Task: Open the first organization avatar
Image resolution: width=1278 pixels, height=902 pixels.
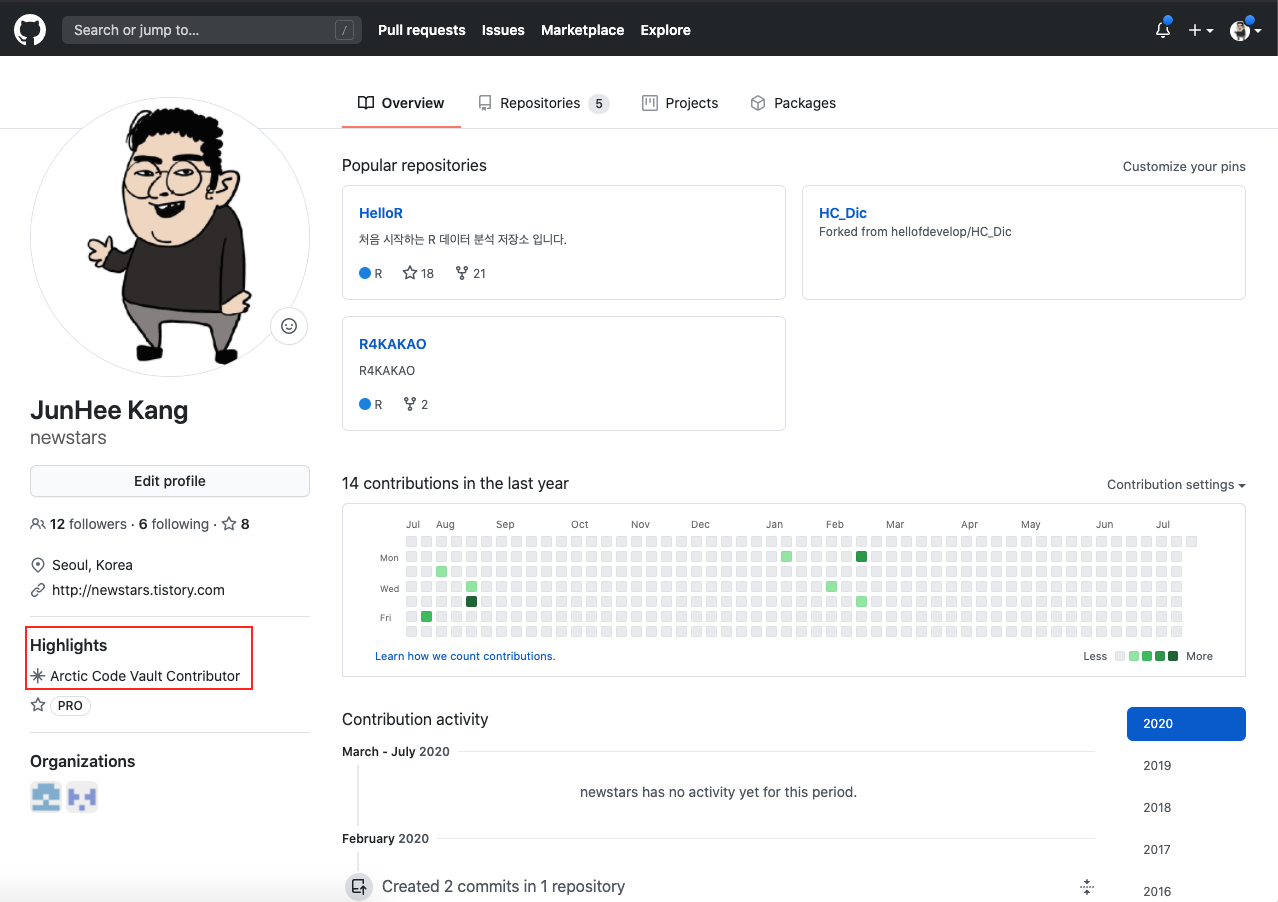Action: [46, 797]
